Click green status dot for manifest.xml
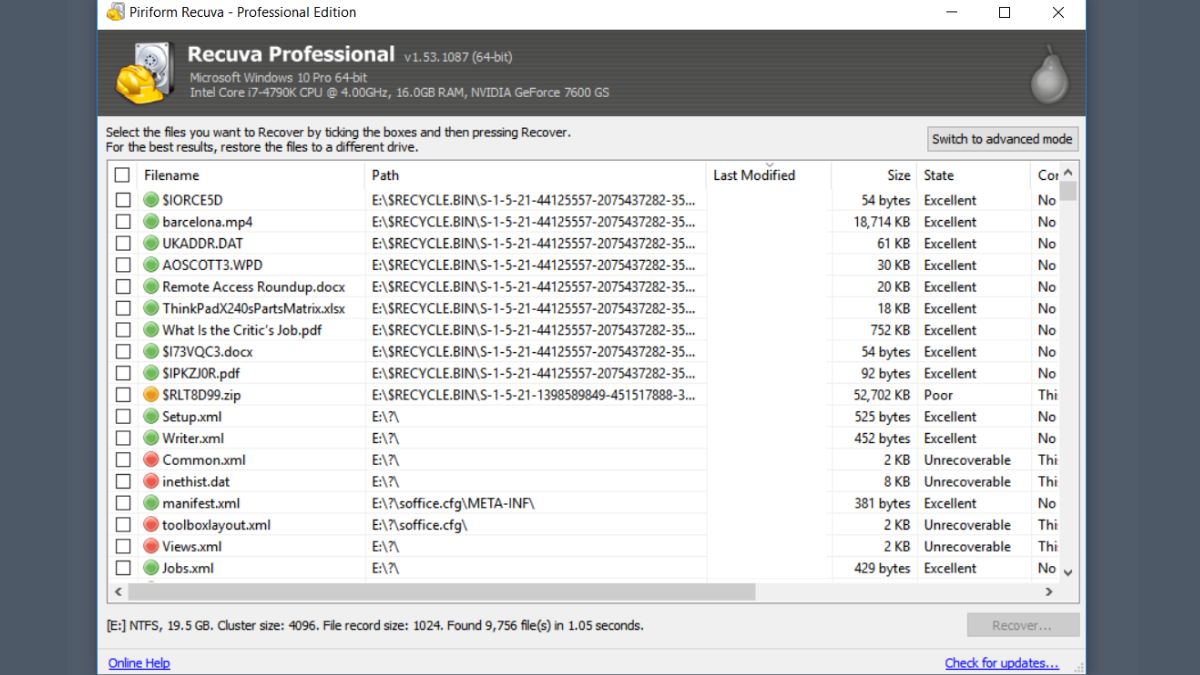The height and width of the screenshot is (675, 1200). tap(152, 503)
